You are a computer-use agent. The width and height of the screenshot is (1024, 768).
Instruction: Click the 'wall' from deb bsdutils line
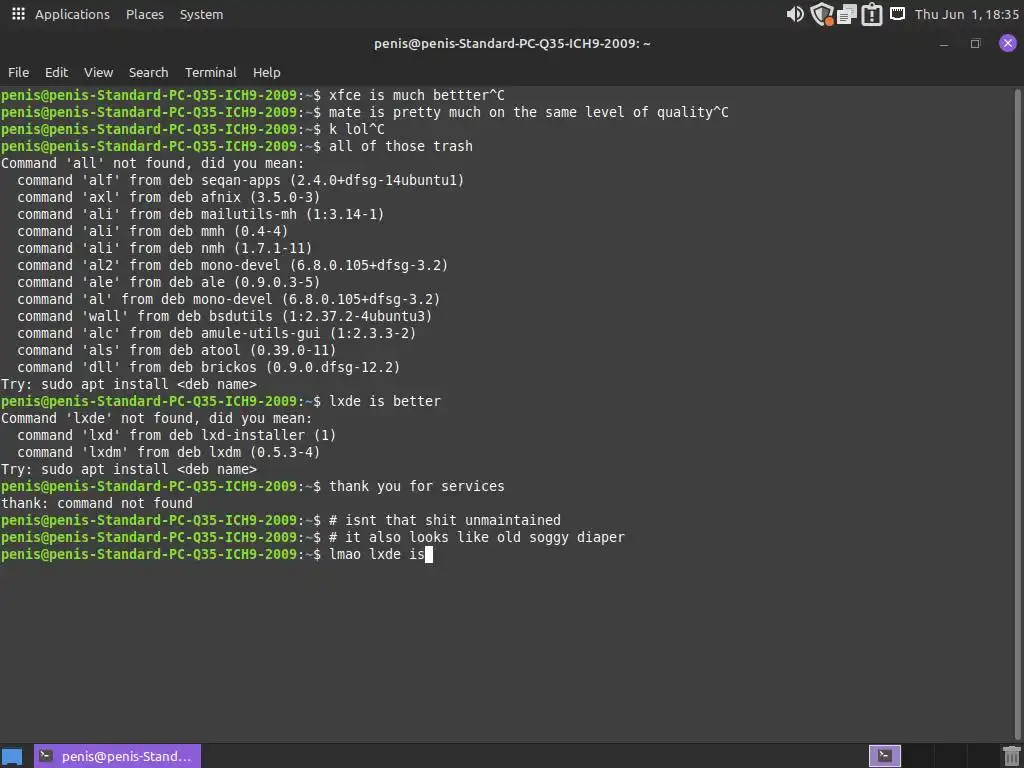225,316
